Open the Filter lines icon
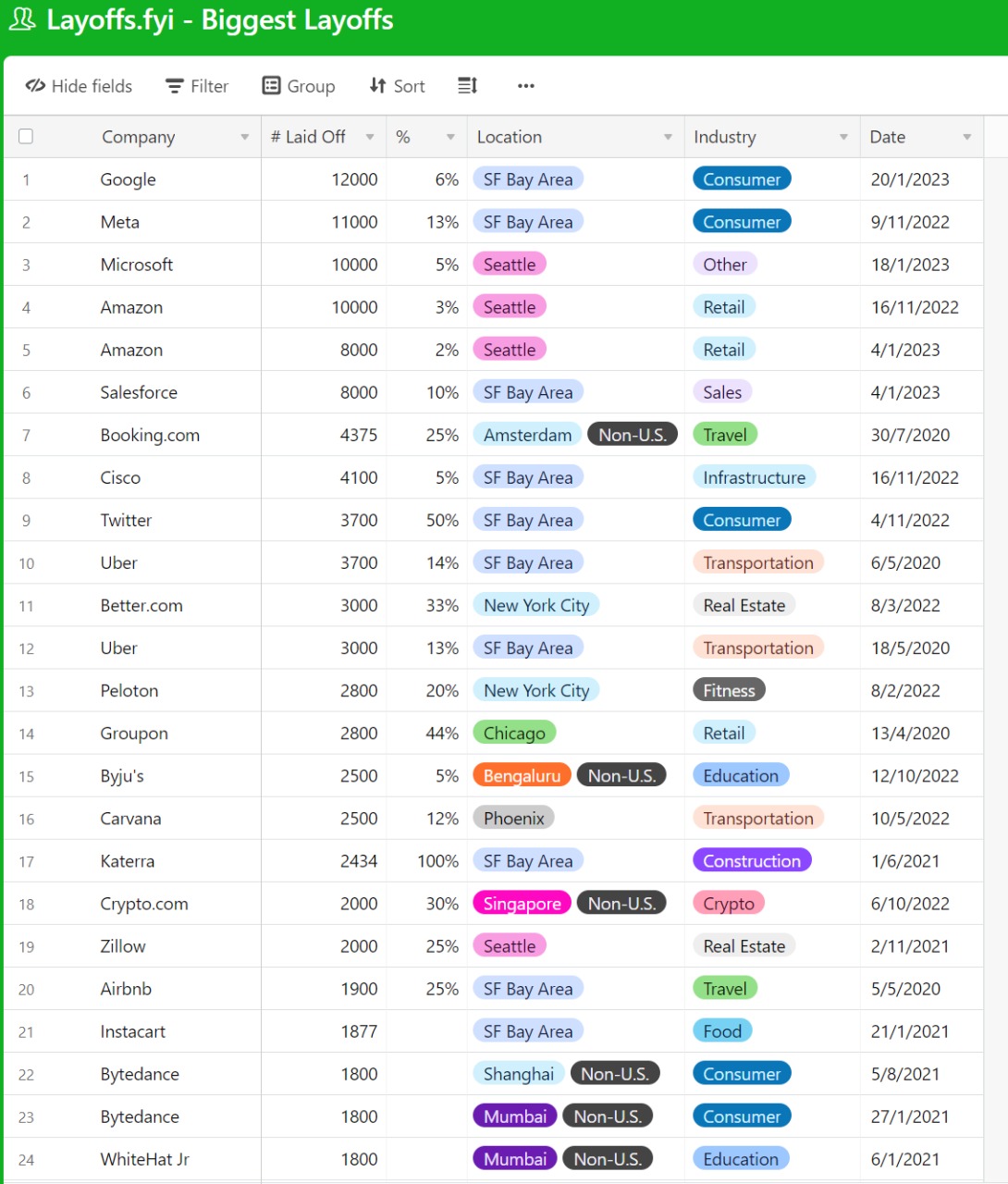The height and width of the screenshot is (1184, 1008). pyautogui.click(x=175, y=86)
